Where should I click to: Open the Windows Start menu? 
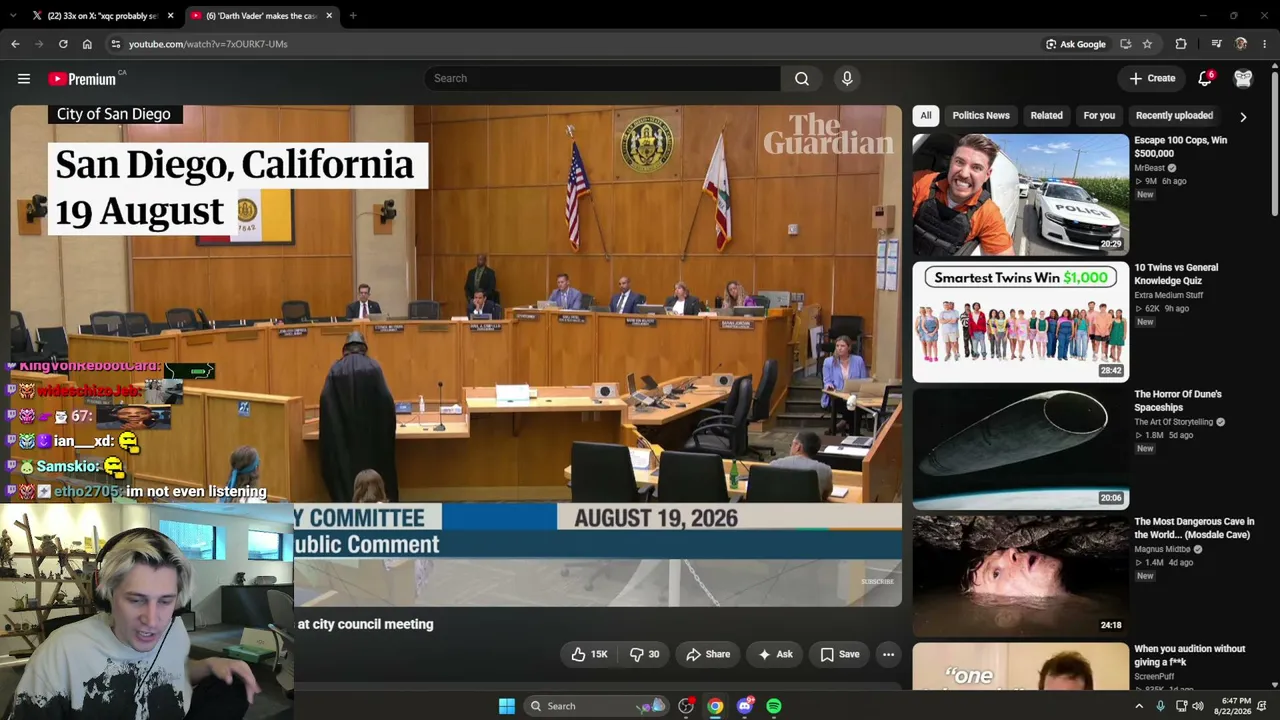[507, 706]
